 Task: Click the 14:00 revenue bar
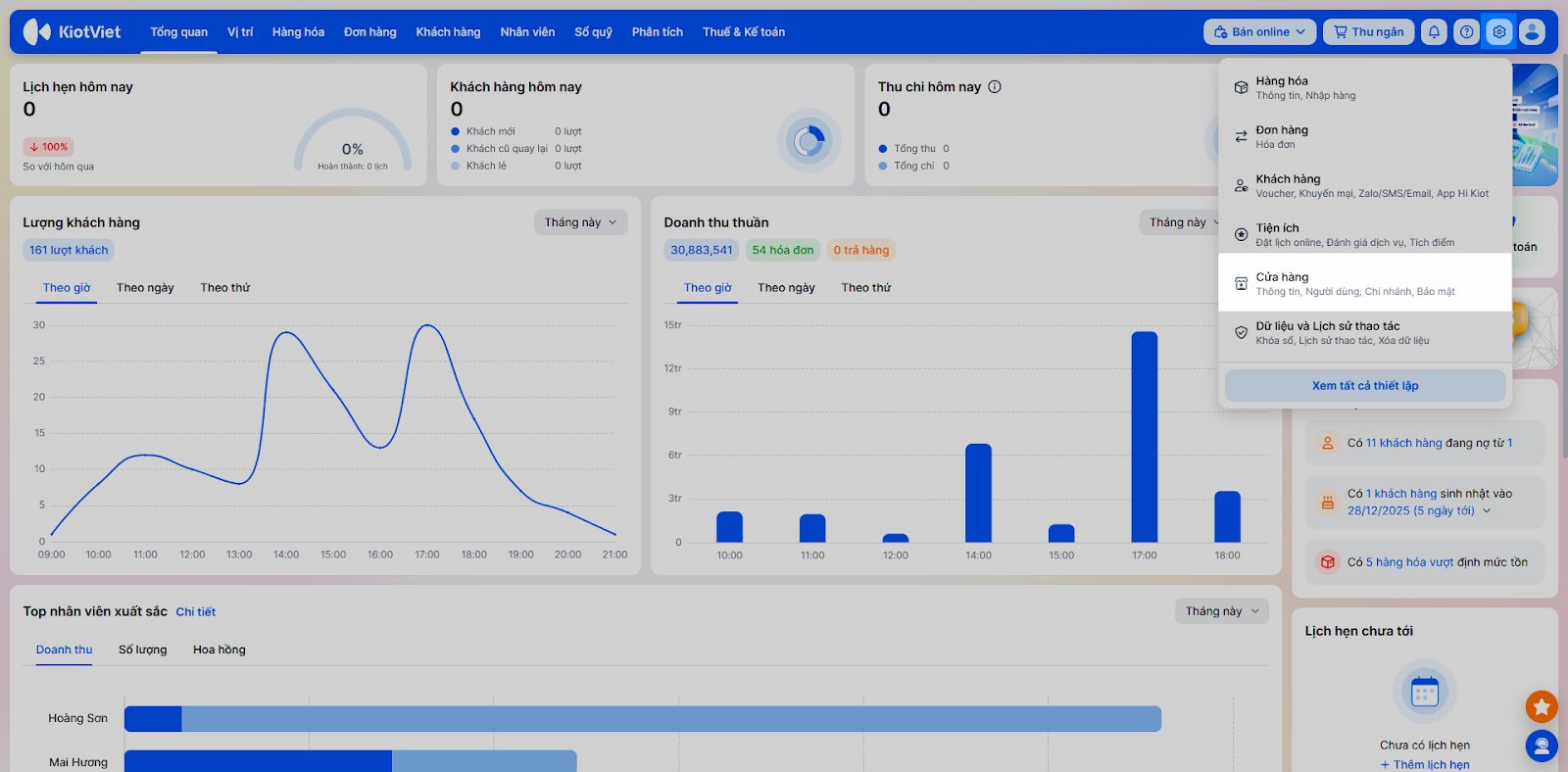click(978, 493)
